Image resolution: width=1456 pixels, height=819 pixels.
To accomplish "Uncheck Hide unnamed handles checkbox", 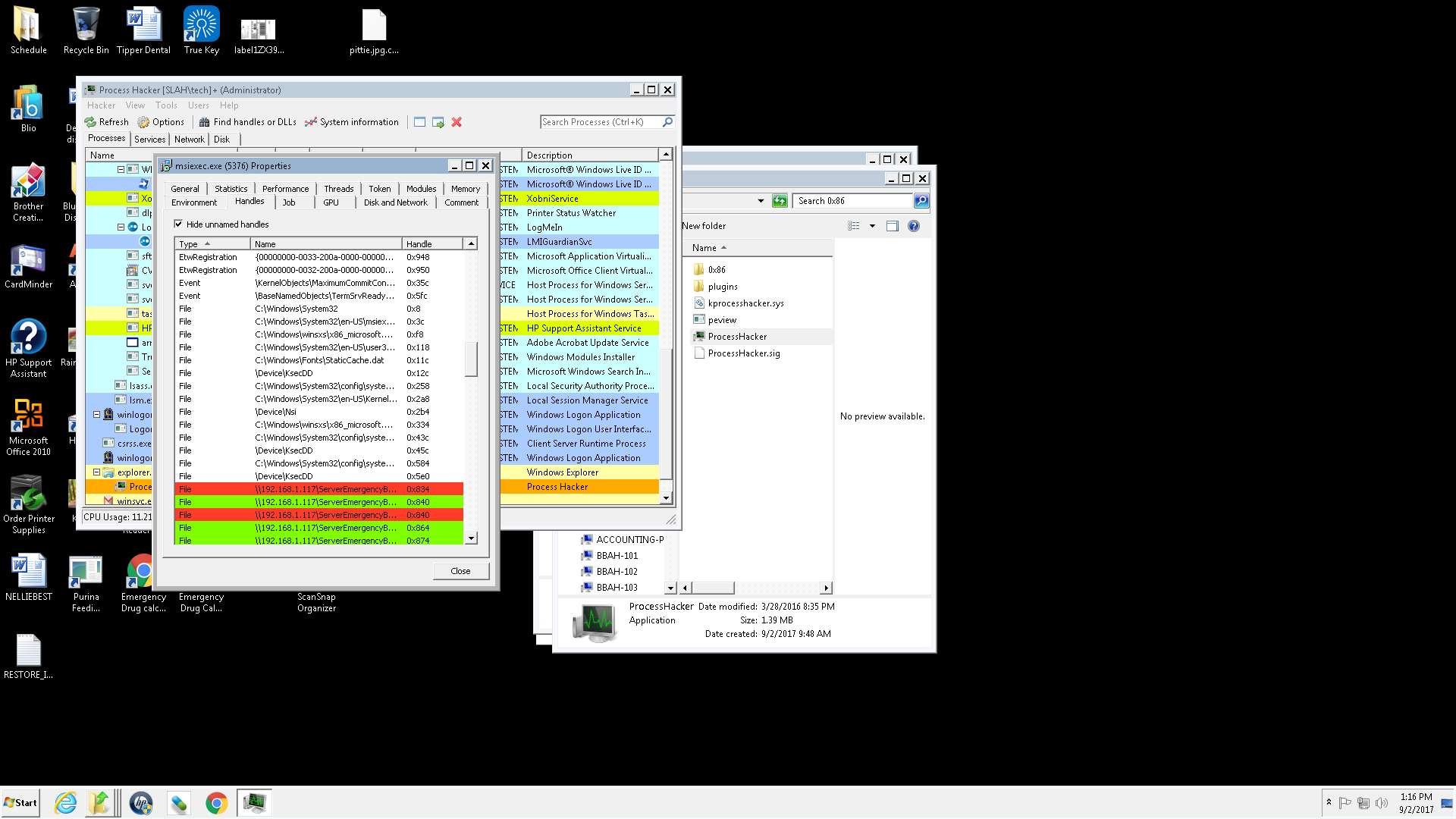I will [178, 224].
